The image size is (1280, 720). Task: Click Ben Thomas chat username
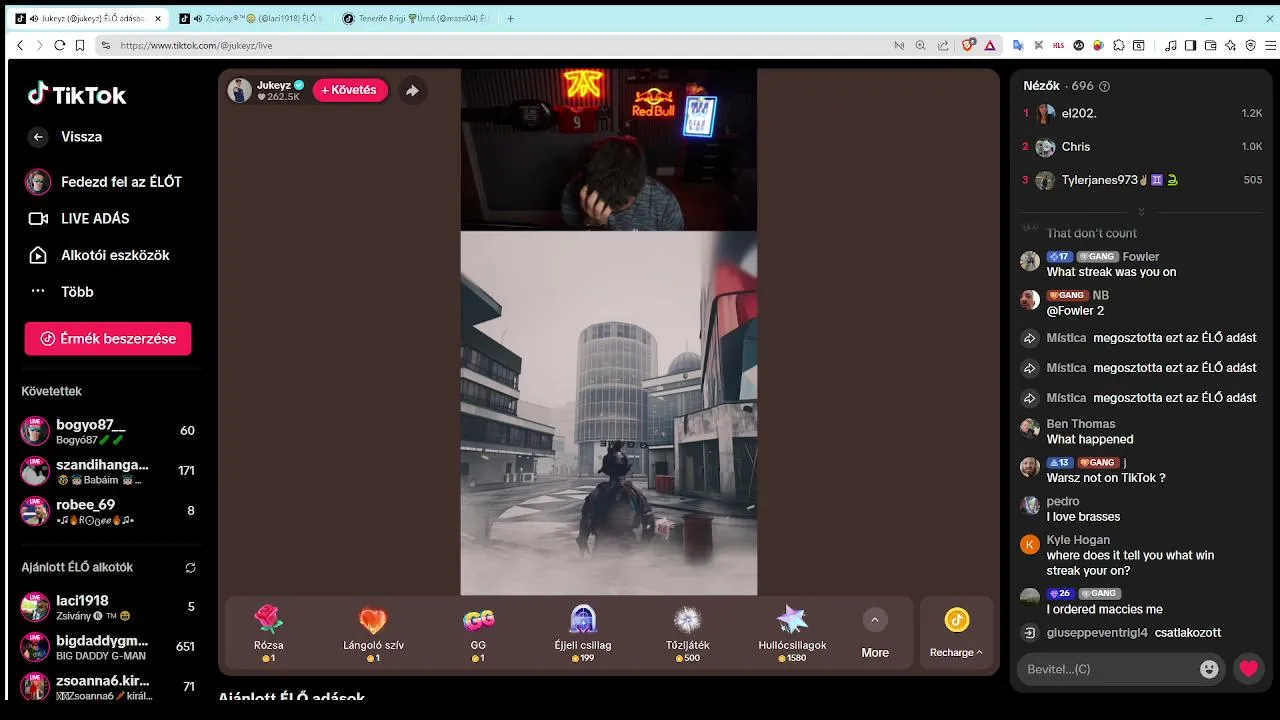point(1080,424)
